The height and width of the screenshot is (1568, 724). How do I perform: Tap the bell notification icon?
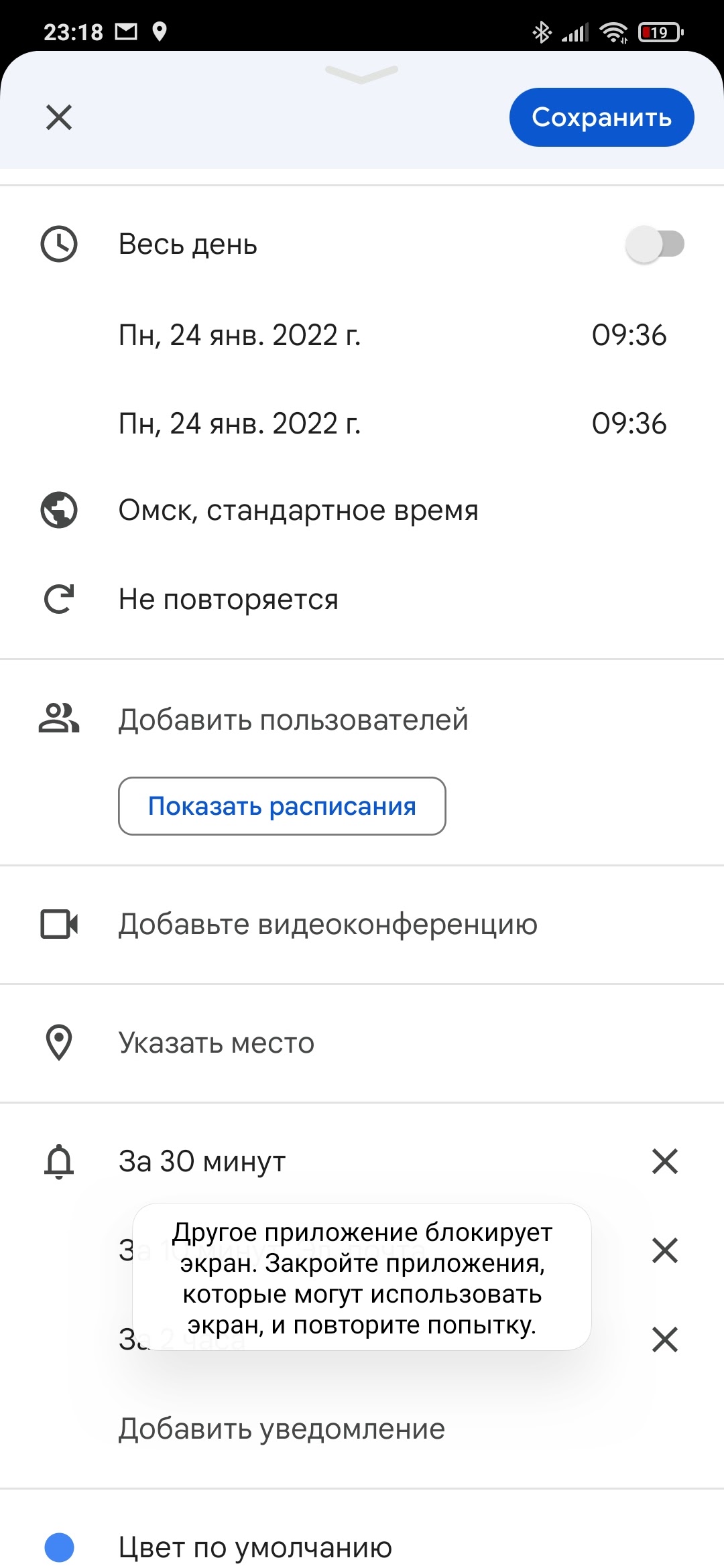click(x=59, y=1161)
